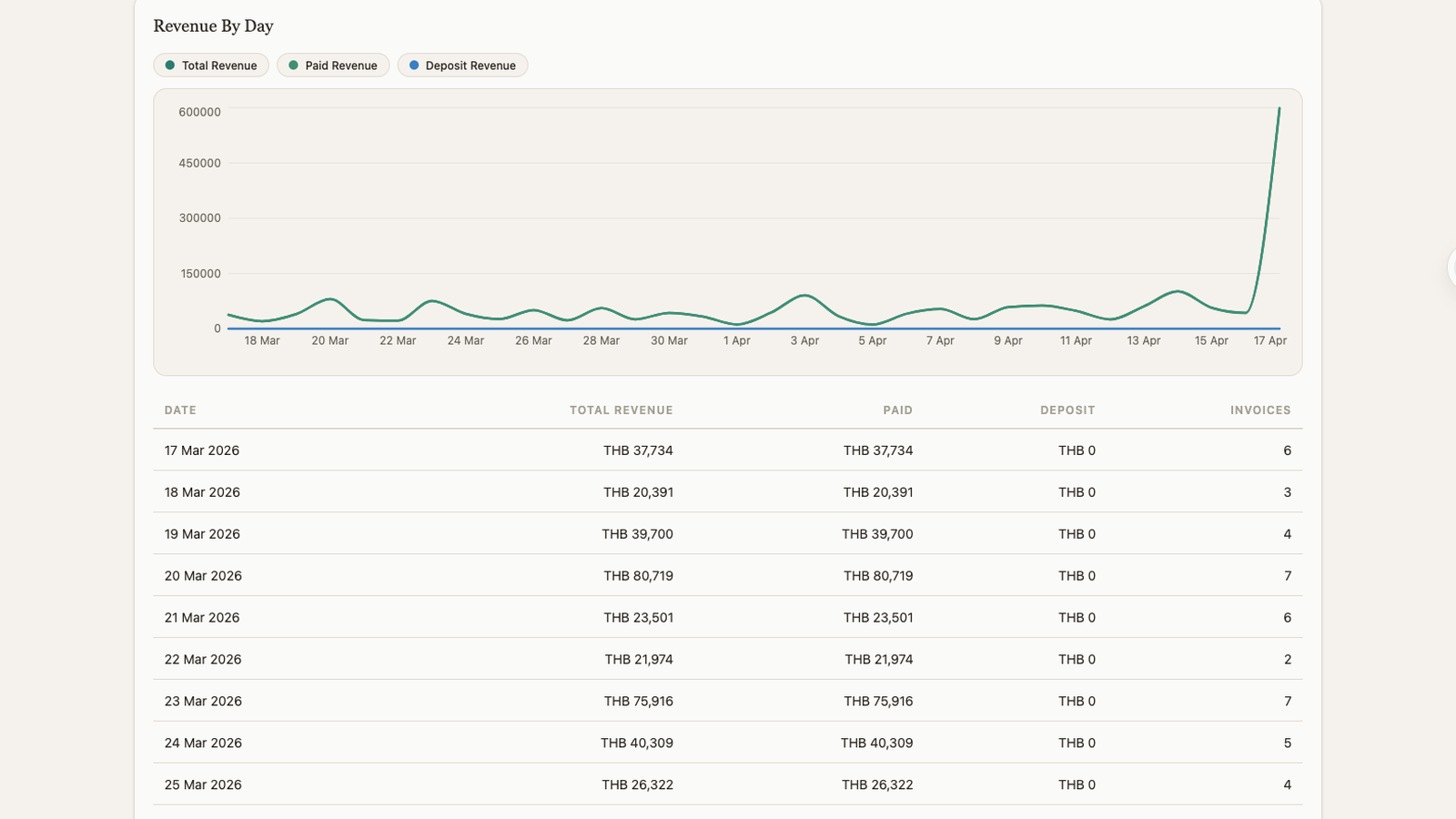Screen dimensions: 1456x819
Task: Click the DEPOSIT column header
Action: coord(1067,410)
